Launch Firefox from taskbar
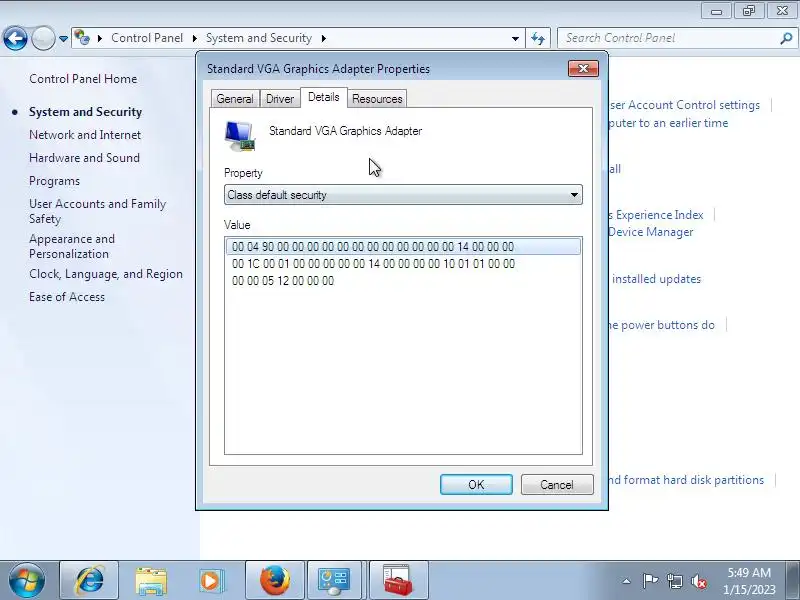This screenshot has width=800, height=600. [x=275, y=581]
